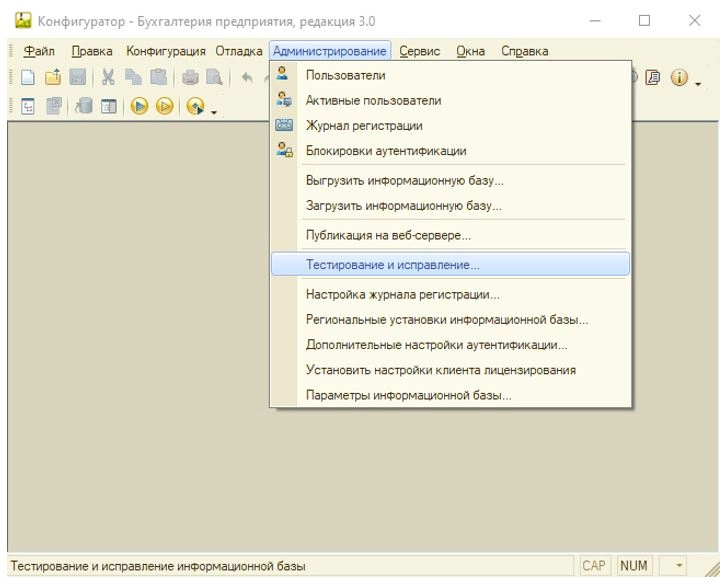This screenshot has height=582, width=727.
Task: Choose Загрузить информационную базу...
Action: (x=450, y=205)
